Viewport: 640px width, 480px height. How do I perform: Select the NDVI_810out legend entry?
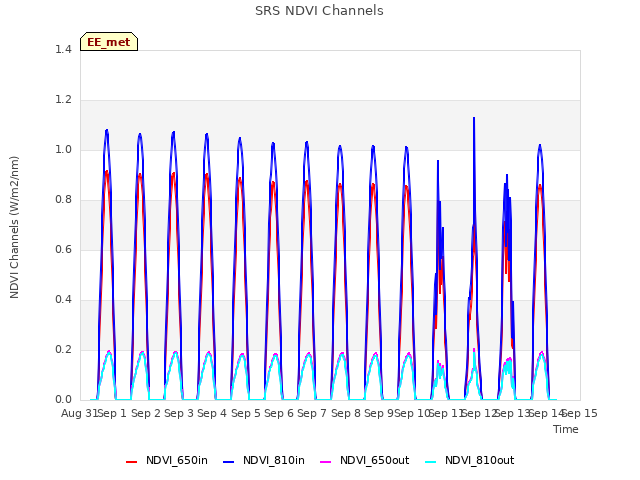coord(470,460)
